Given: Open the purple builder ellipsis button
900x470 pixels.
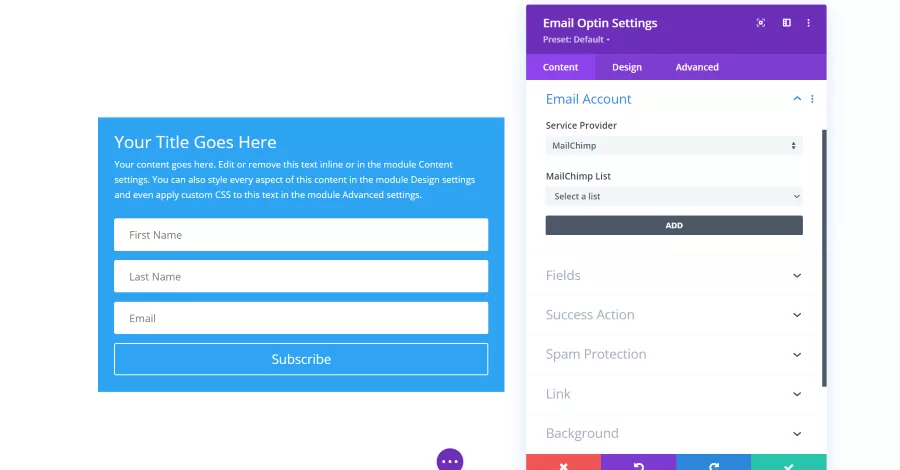Looking at the screenshot, I should click(x=450, y=460).
